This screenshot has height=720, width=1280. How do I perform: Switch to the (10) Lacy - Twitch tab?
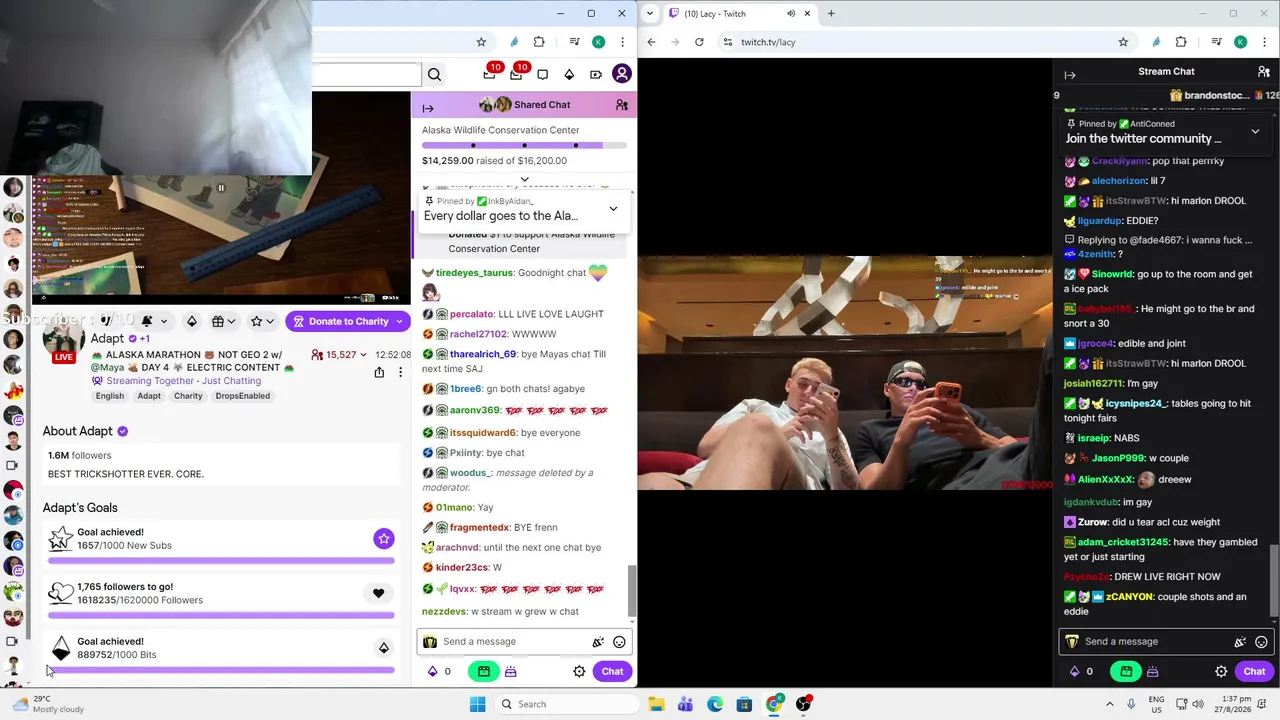tap(740, 14)
